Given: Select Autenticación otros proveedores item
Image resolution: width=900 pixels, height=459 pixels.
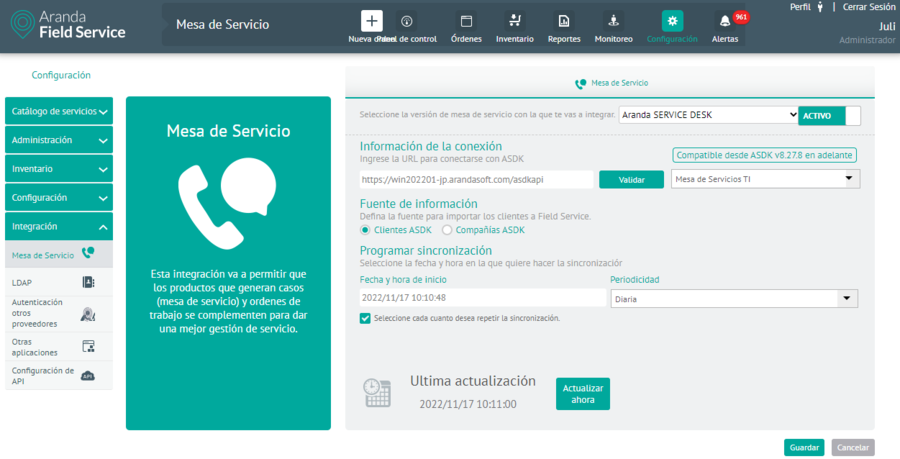Looking at the screenshot, I should pos(59,313).
